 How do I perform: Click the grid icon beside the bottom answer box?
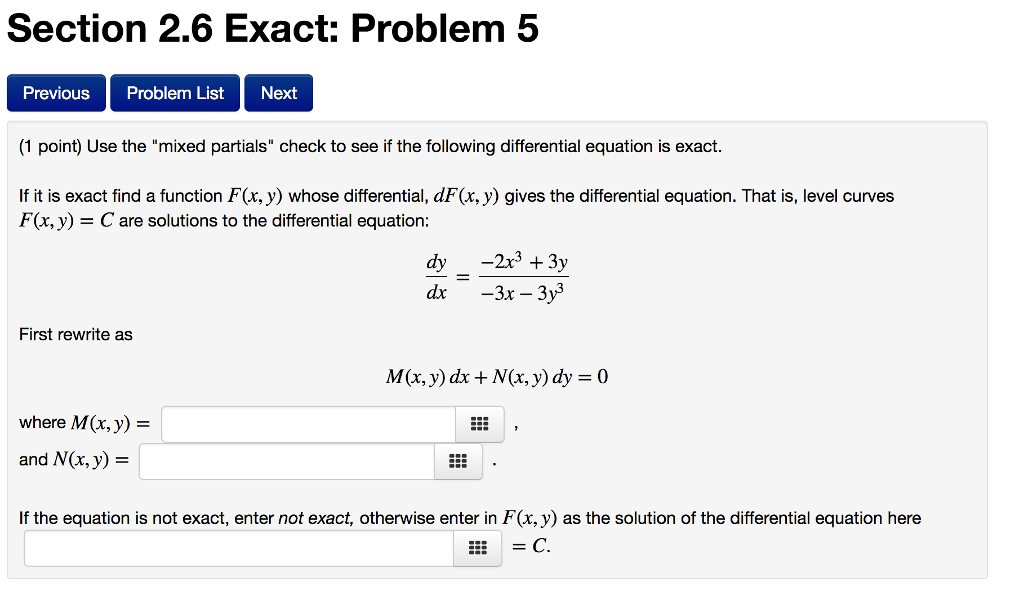tap(478, 548)
